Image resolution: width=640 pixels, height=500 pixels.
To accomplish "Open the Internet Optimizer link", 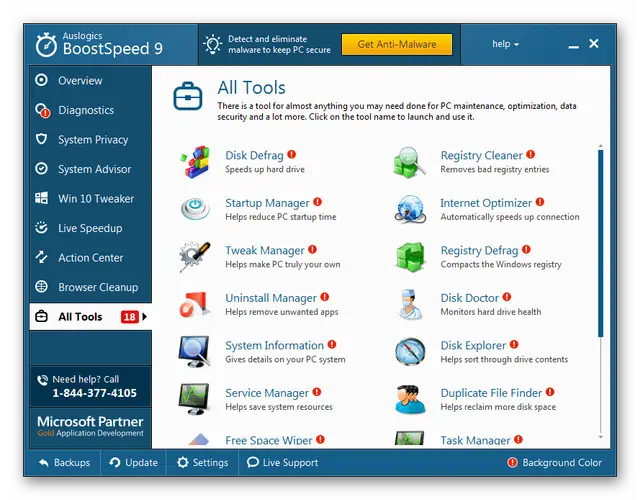I will coord(486,203).
